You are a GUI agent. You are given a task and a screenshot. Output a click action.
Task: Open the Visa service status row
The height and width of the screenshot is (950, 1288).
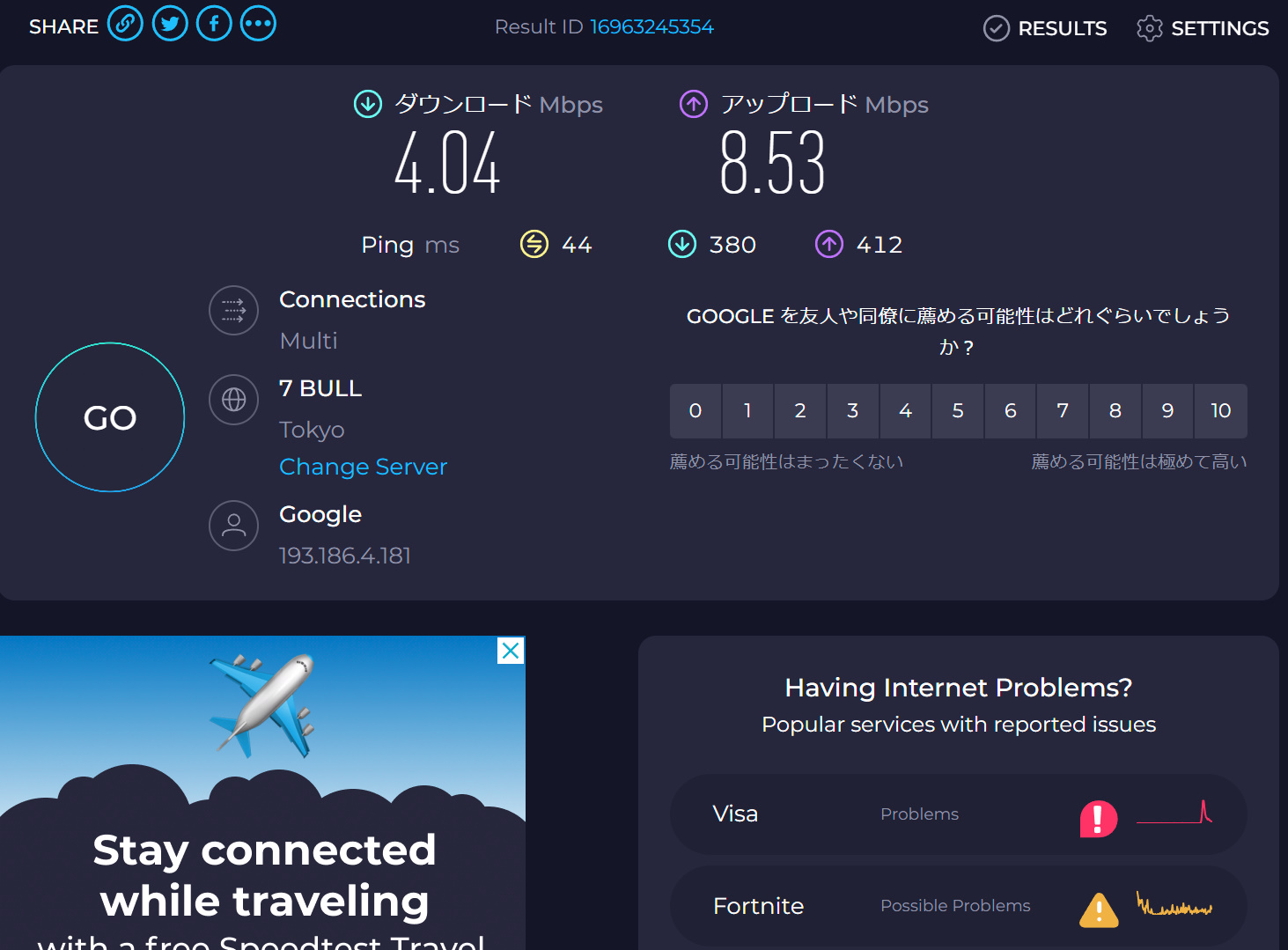(x=958, y=814)
